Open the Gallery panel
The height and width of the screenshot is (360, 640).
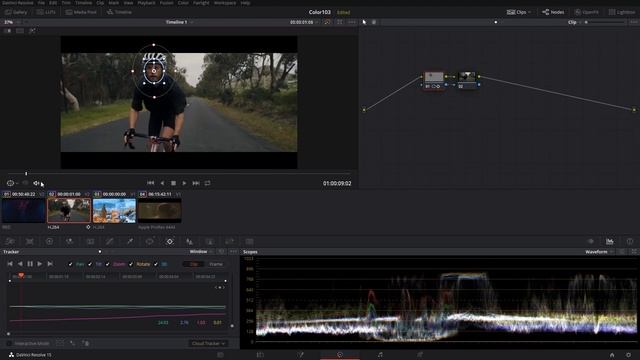16,12
